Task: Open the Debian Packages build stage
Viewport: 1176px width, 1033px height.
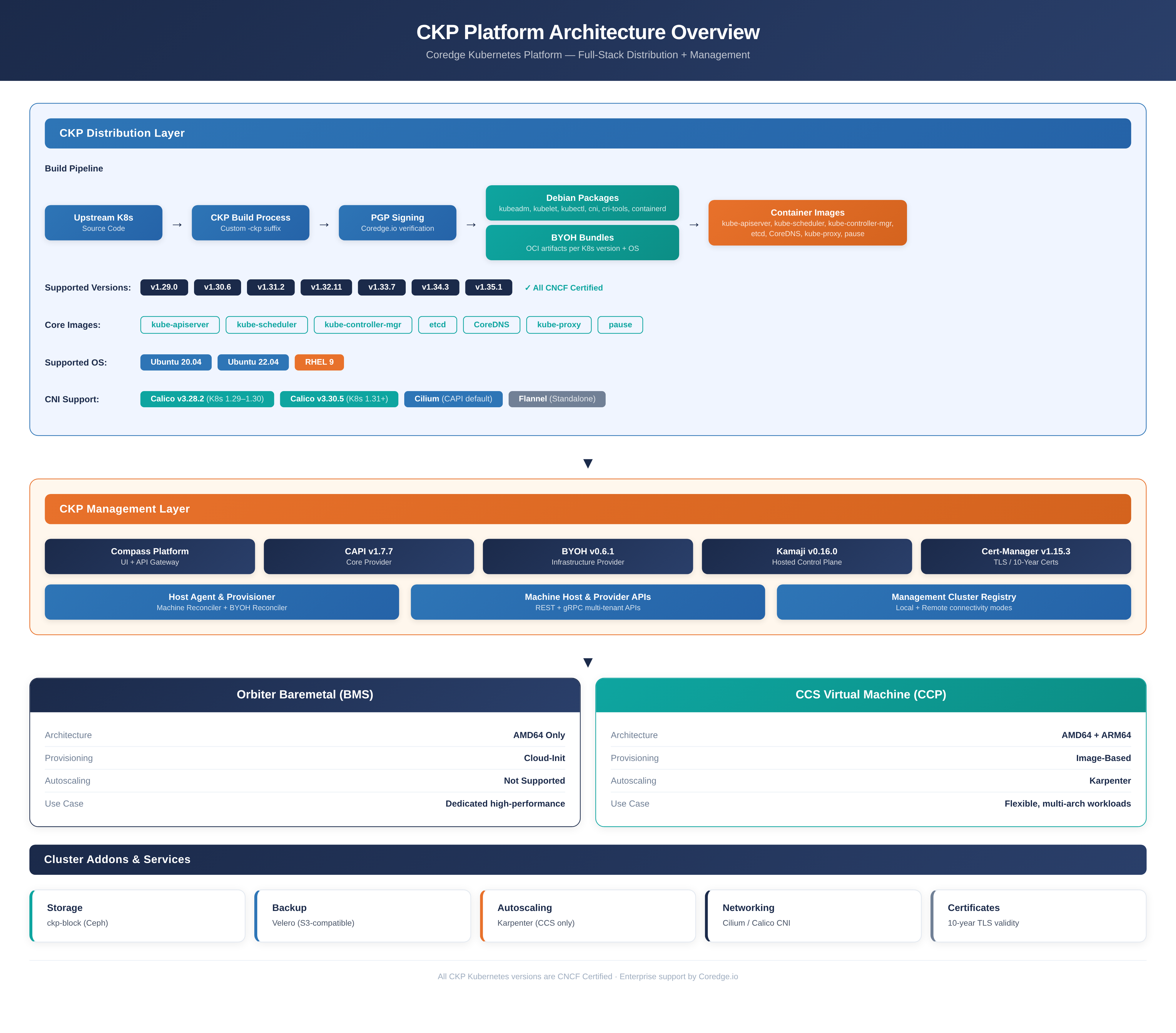Action: click(x=582, y=203)
